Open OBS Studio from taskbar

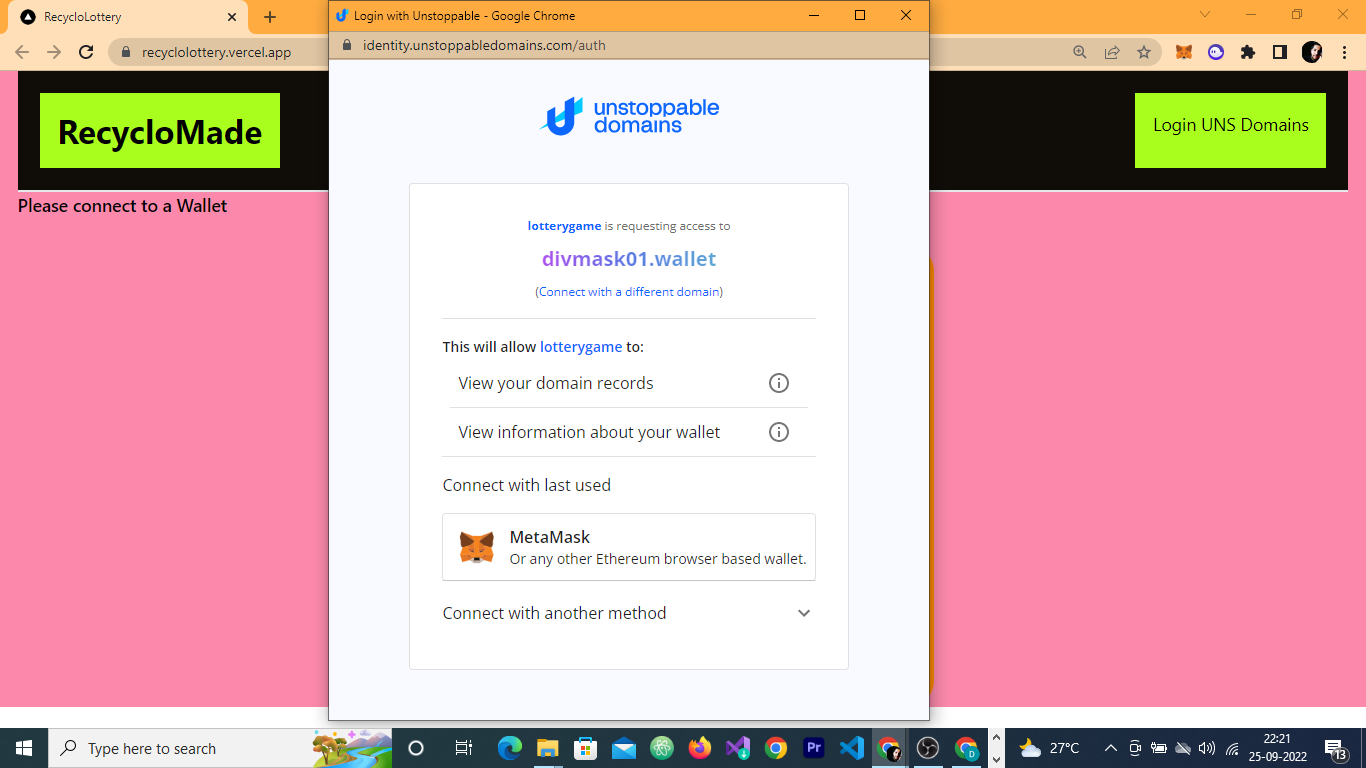(x=928, y=748)
